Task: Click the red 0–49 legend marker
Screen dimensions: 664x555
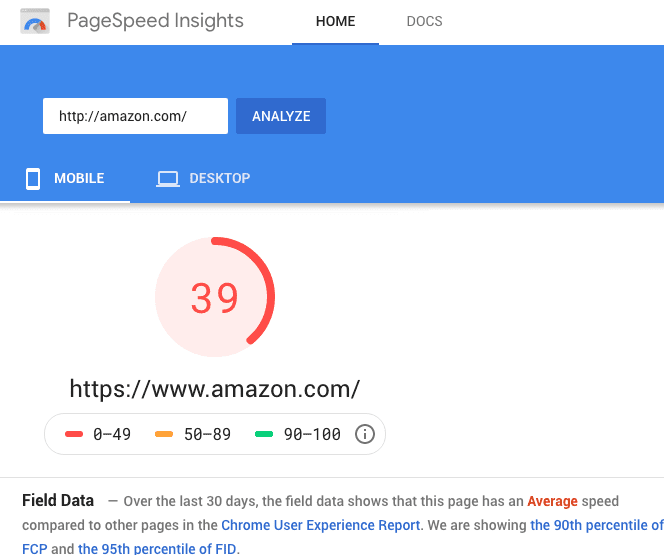Action: 74,434
